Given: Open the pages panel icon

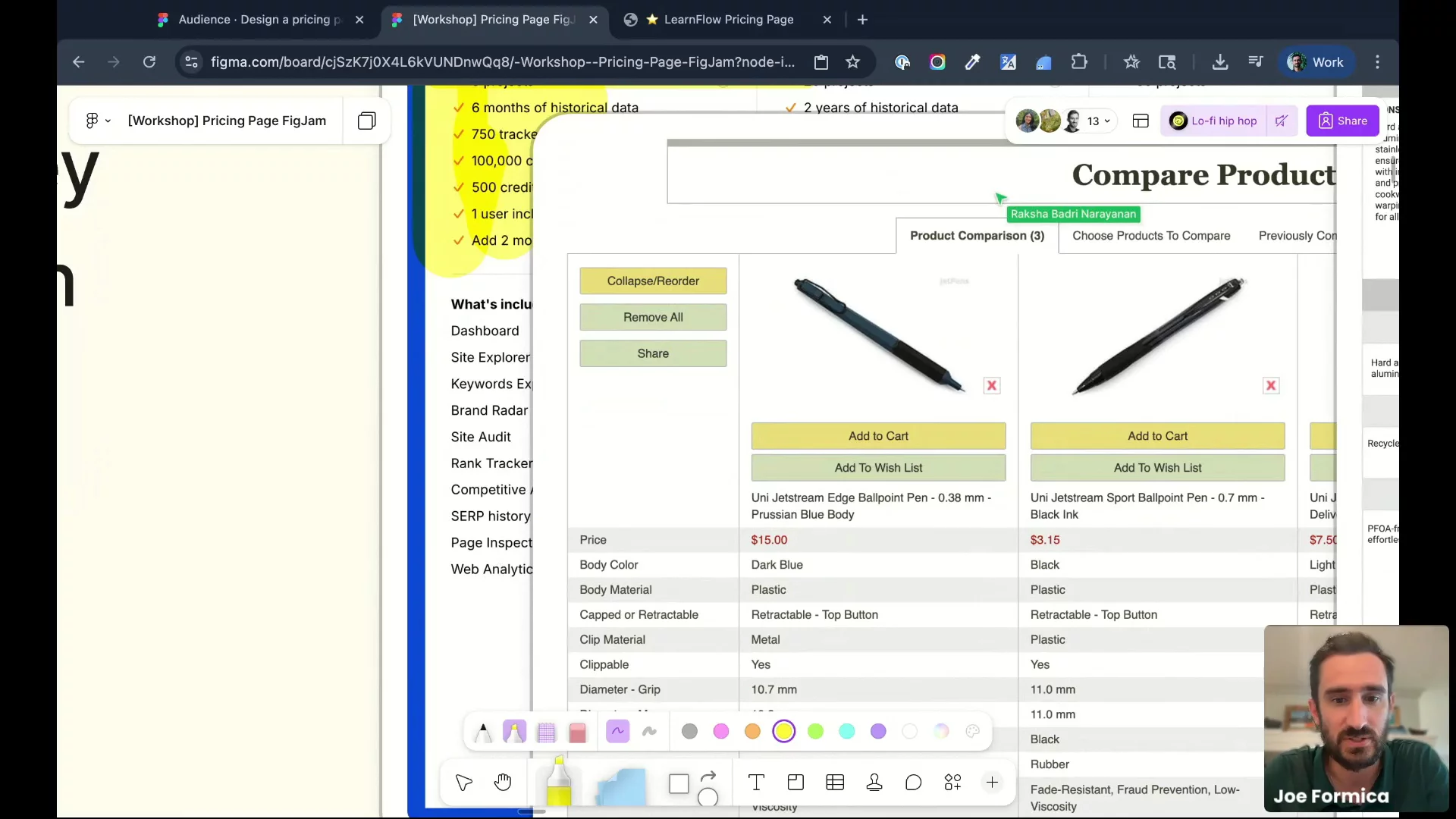Looking at the screenshot, I should tap(366, 121).
